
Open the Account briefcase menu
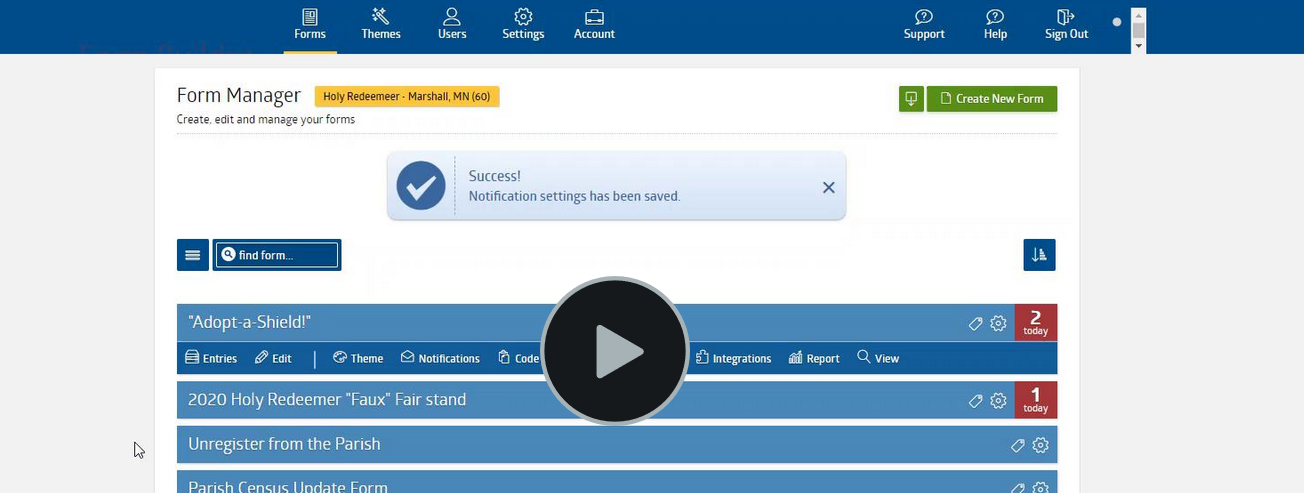(x=594, y=25)
